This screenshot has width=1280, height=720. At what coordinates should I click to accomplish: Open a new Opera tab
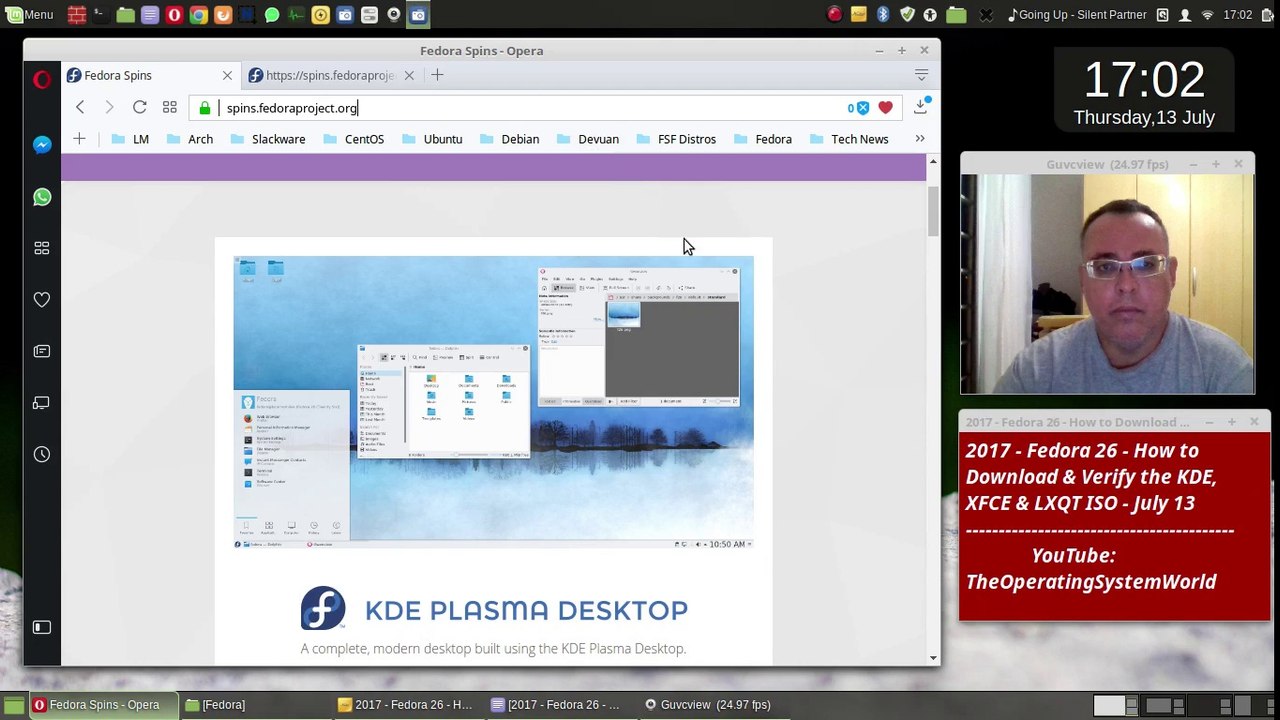(x=437, y=75)
